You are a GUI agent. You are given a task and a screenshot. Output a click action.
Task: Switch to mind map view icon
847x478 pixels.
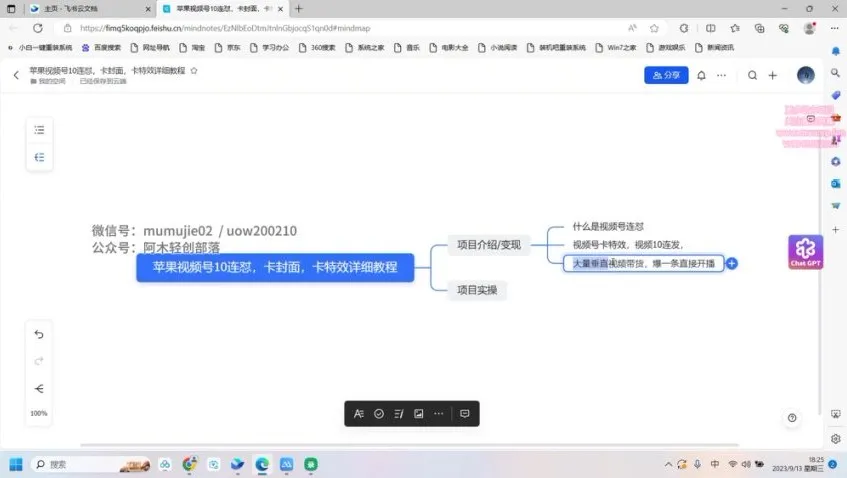click(x=39, y=157)
